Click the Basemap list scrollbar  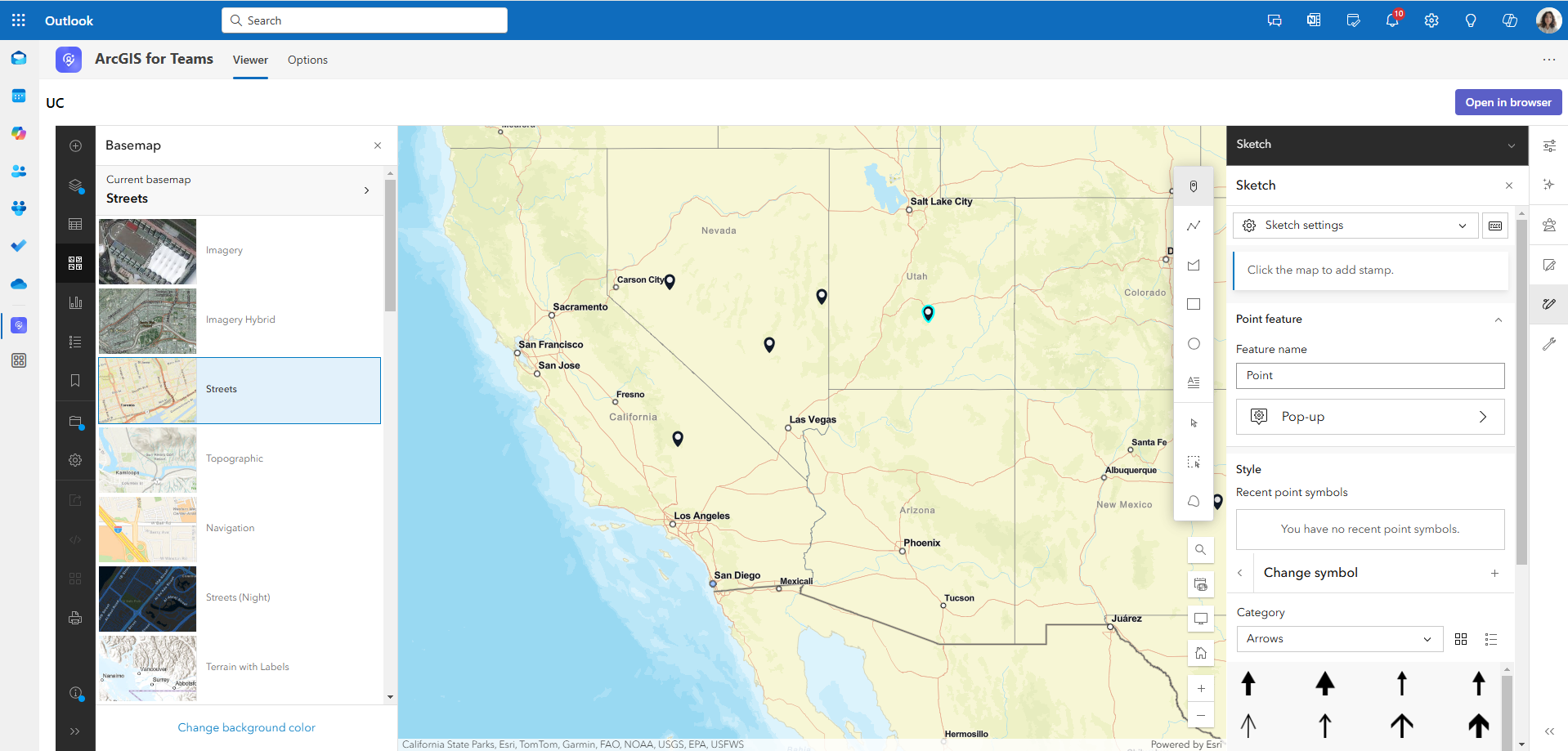390,245
